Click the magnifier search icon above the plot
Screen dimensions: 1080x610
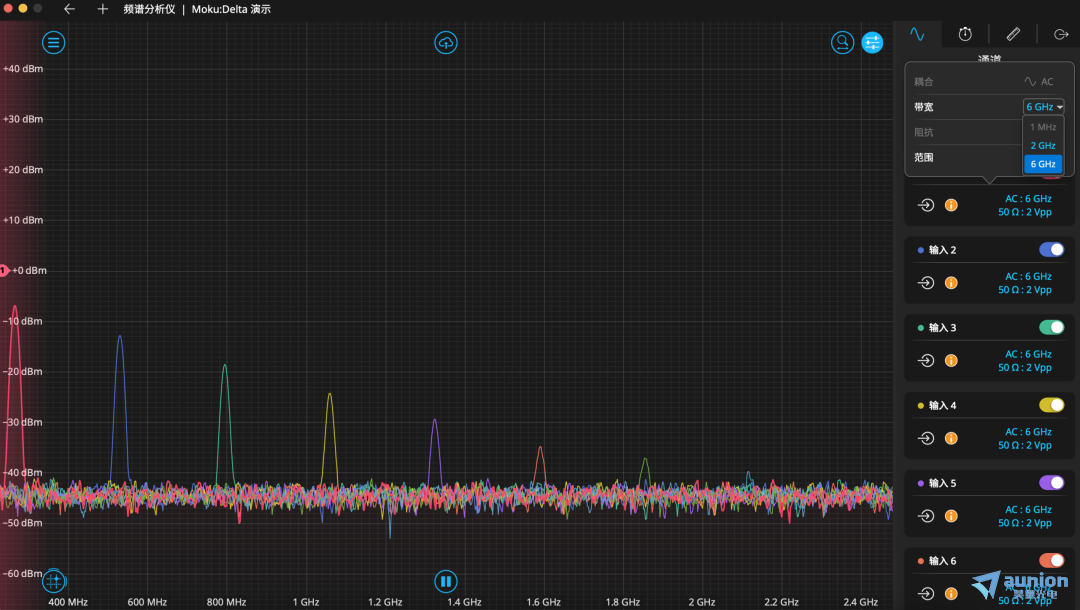(842, 42)
